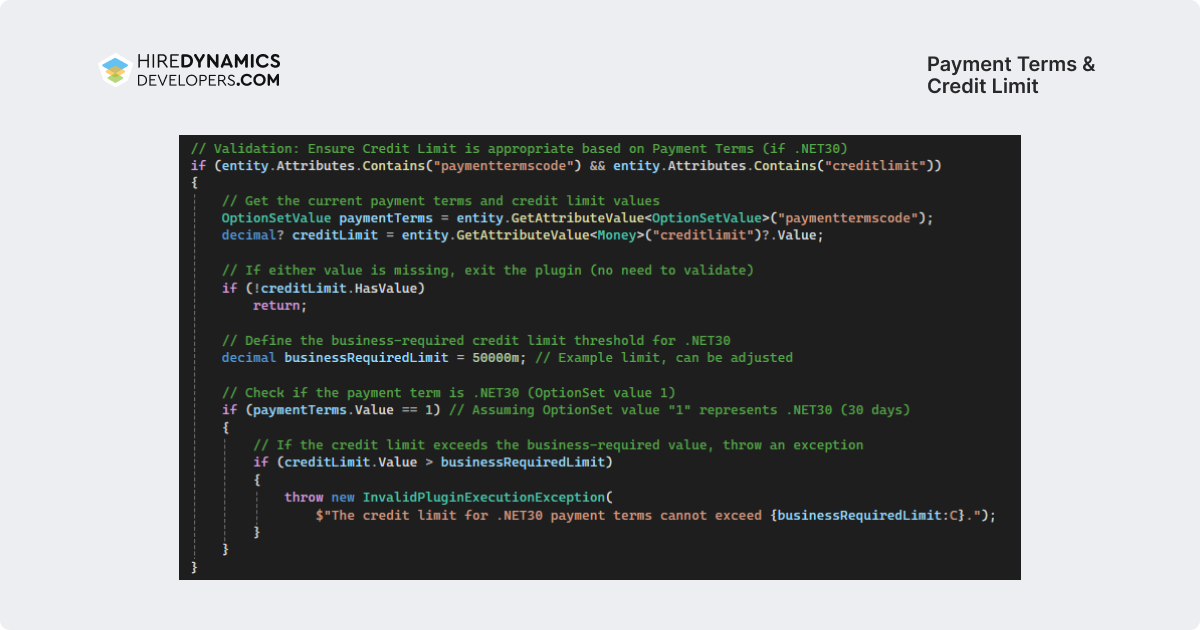Click the HireDynamics layered logo icon
Viewport: 1200px width, 630px height.
(116, 70)
